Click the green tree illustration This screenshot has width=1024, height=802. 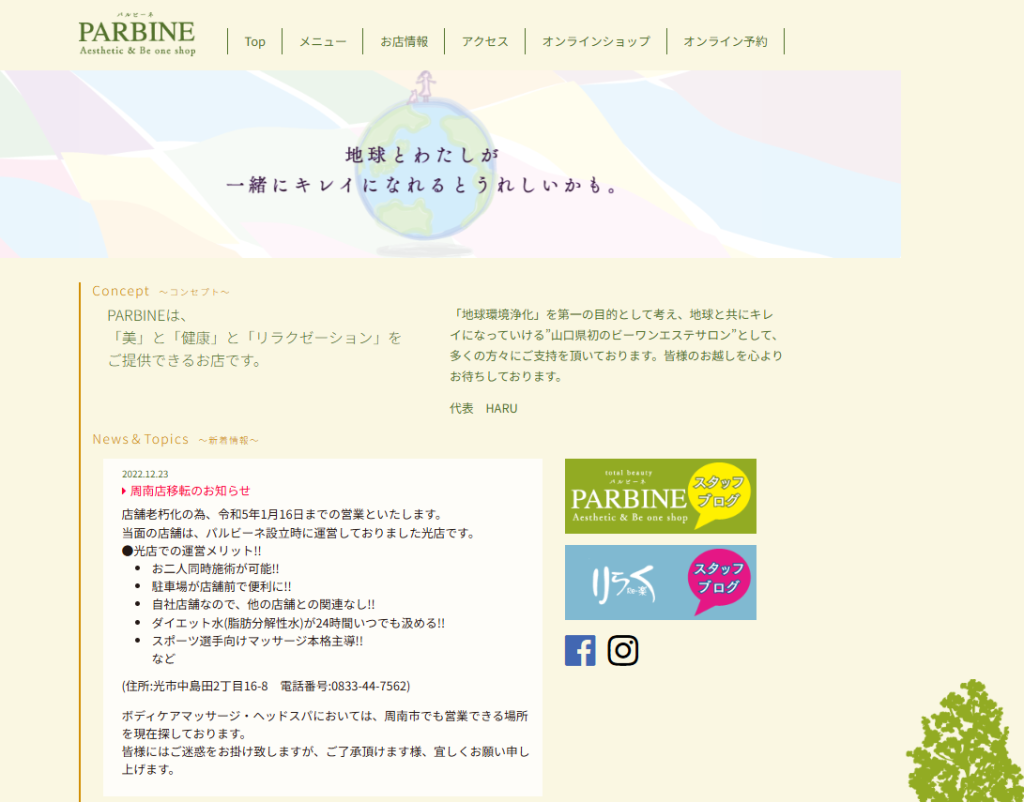click(x=965, y=745)
